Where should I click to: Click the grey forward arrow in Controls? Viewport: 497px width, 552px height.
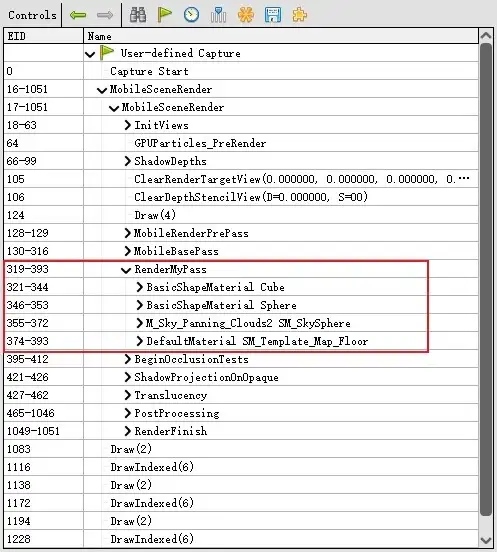point(105,15)
